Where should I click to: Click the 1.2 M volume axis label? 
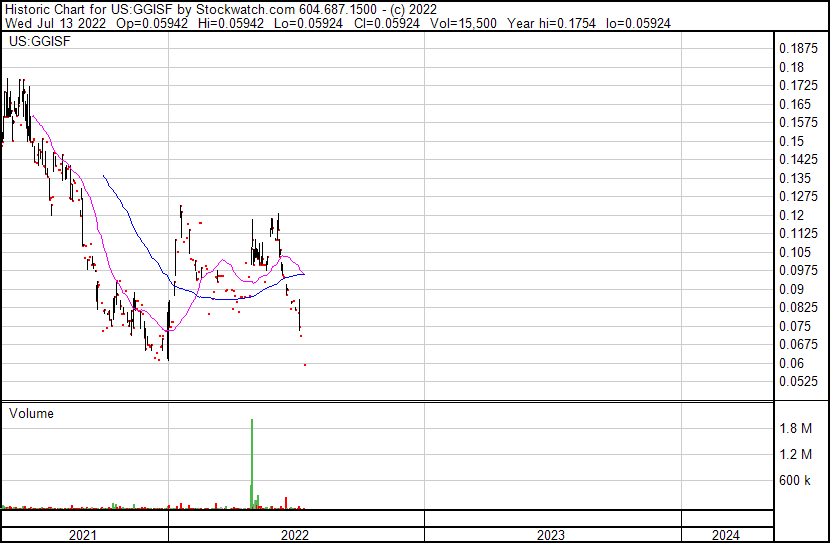[x=796, y=455]
